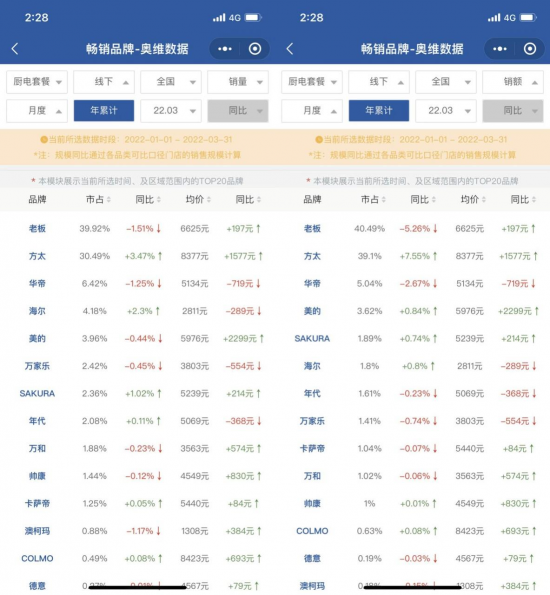Open the three-dot menu in right header
Viewport: 550px width, 595px height.
click(500, 49)
